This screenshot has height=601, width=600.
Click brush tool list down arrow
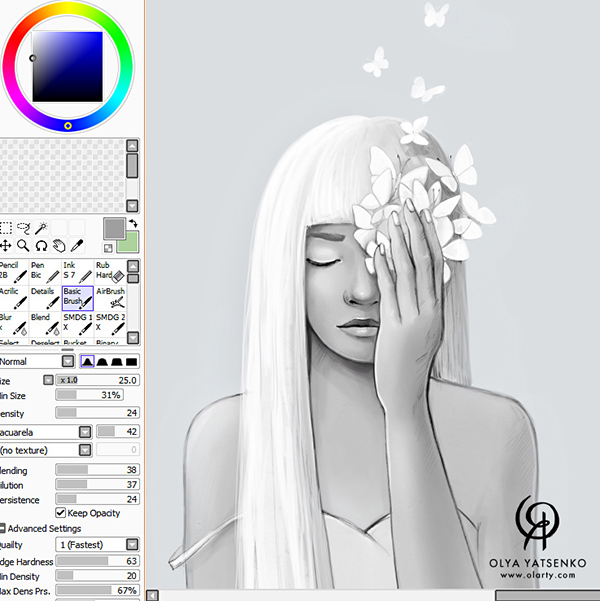click(x=133, y=338)
